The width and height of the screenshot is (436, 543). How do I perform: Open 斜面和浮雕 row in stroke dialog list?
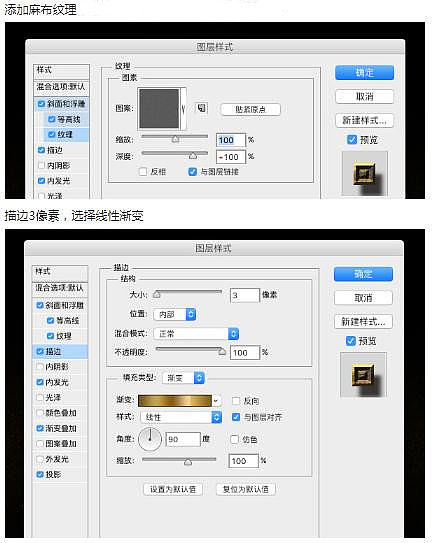click(x=60, y=305)
